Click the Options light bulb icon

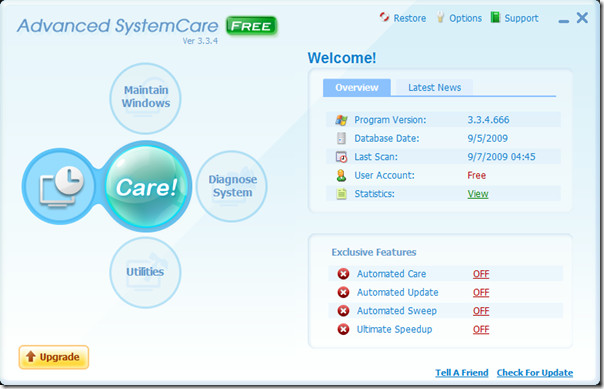click(x=440, y=17)
